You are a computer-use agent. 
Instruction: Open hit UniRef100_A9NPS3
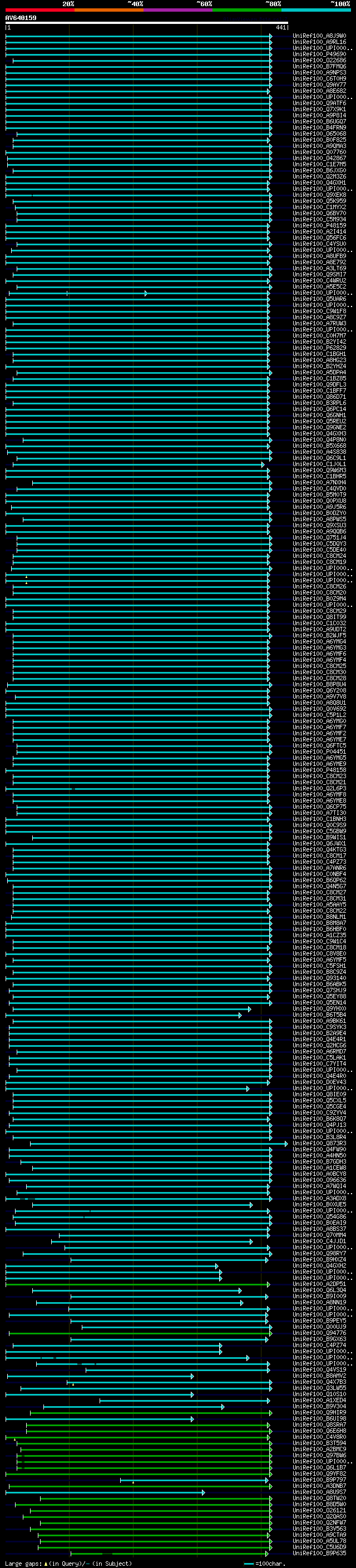point(319,72)
